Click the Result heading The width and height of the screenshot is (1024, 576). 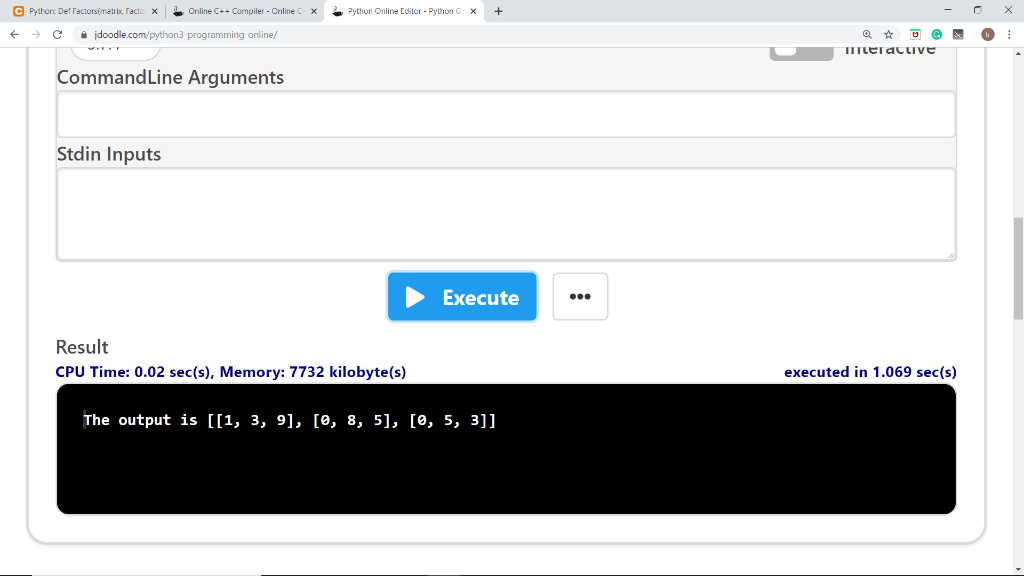point(82,347)
